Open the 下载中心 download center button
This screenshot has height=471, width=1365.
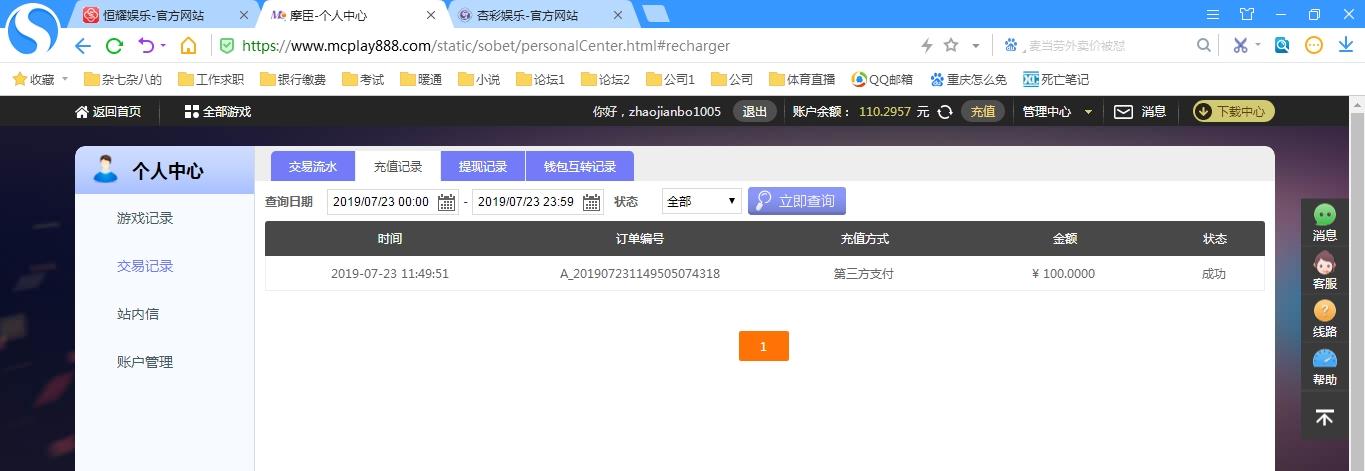(1234, 112)
